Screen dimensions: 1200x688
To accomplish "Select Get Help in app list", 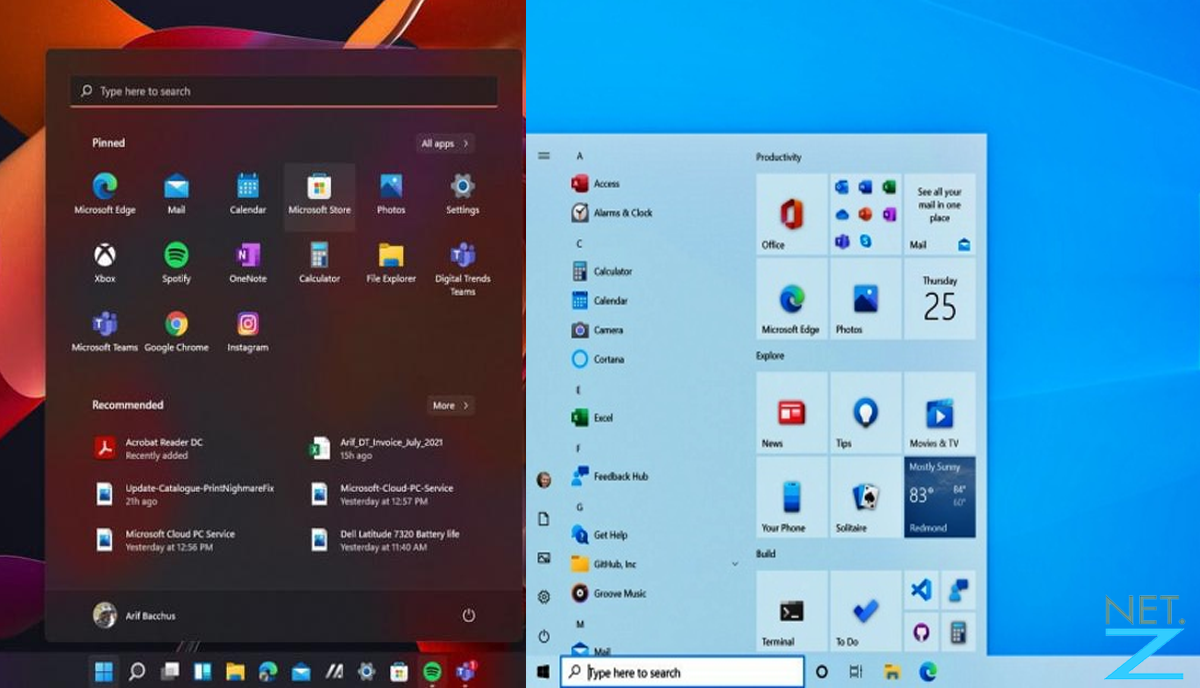I will click(599, 535).
